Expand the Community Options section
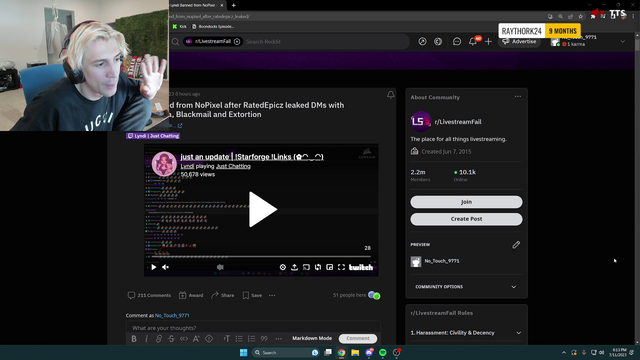Image resolution: width=640 pixels, height=360 pixels. (466, 287)
